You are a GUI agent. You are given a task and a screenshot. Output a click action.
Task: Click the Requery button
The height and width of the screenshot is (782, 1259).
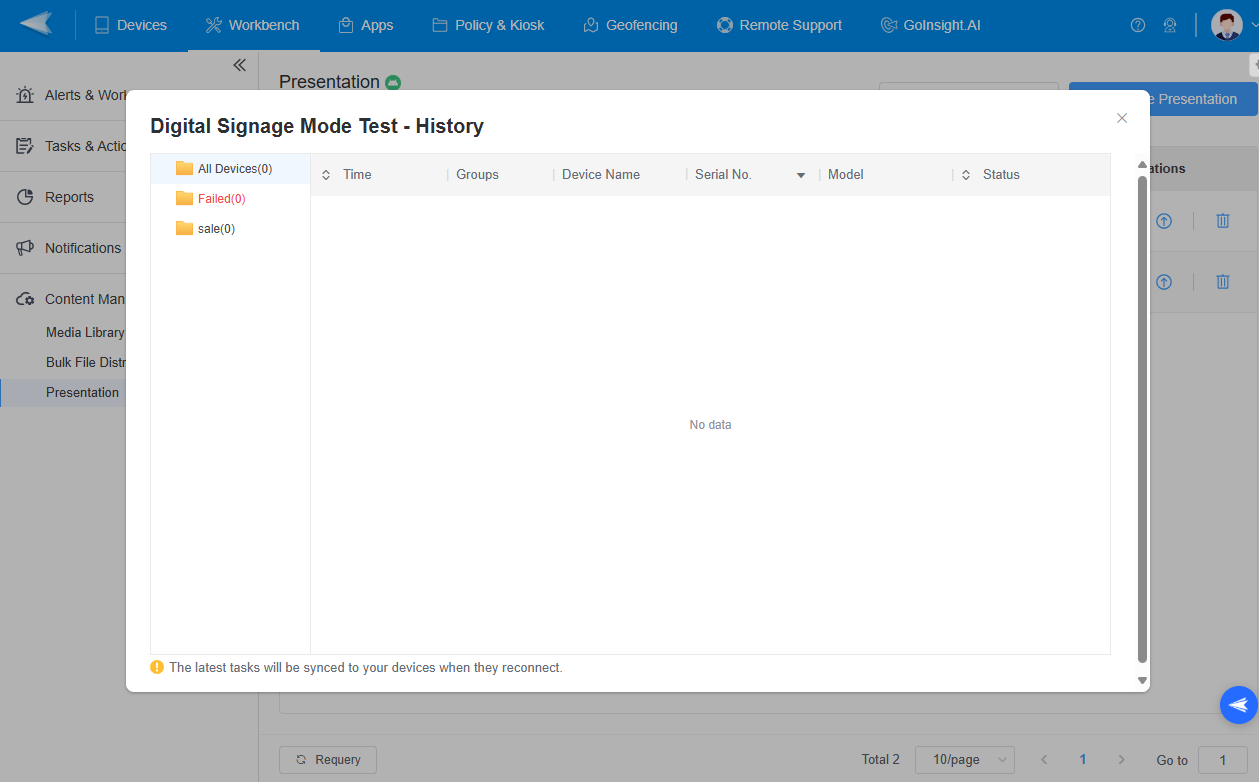point(327,760)
